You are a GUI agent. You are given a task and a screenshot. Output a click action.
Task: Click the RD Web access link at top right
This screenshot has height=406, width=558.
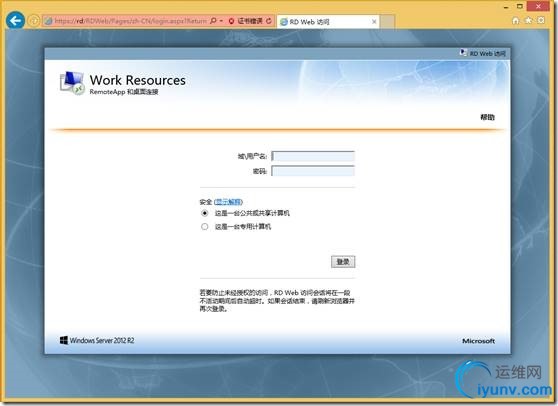coord(483,53)
